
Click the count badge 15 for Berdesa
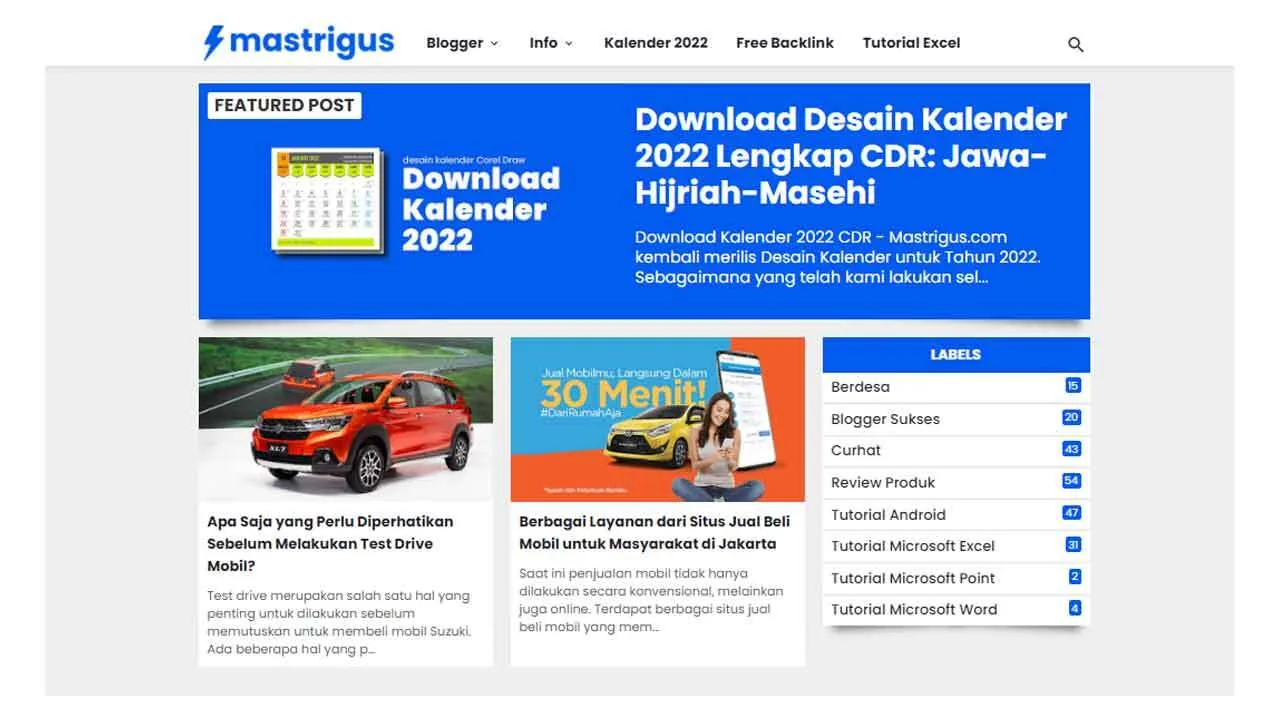(1073, 386)
